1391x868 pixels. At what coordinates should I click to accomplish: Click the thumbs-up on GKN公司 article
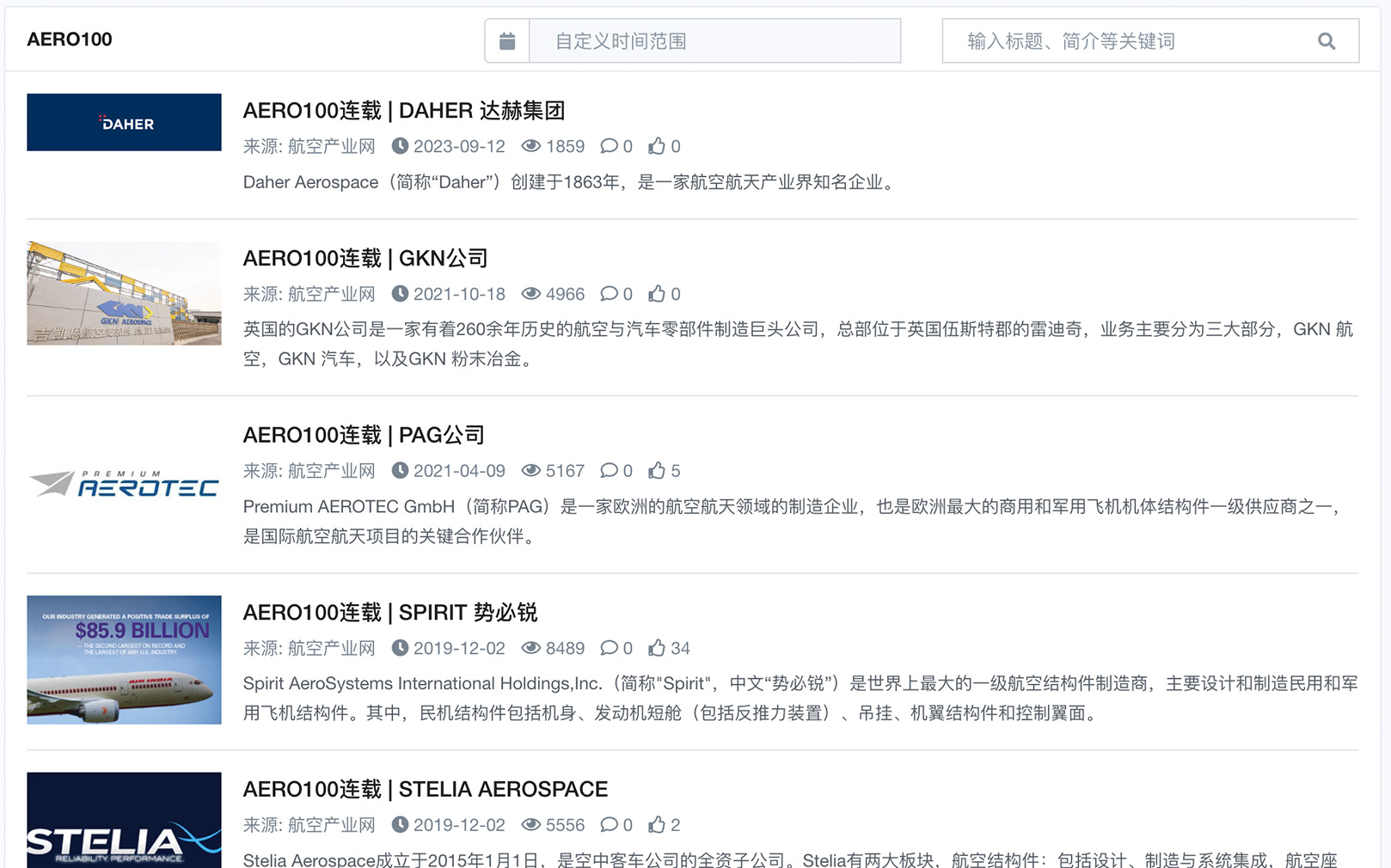tap(657, 294)
